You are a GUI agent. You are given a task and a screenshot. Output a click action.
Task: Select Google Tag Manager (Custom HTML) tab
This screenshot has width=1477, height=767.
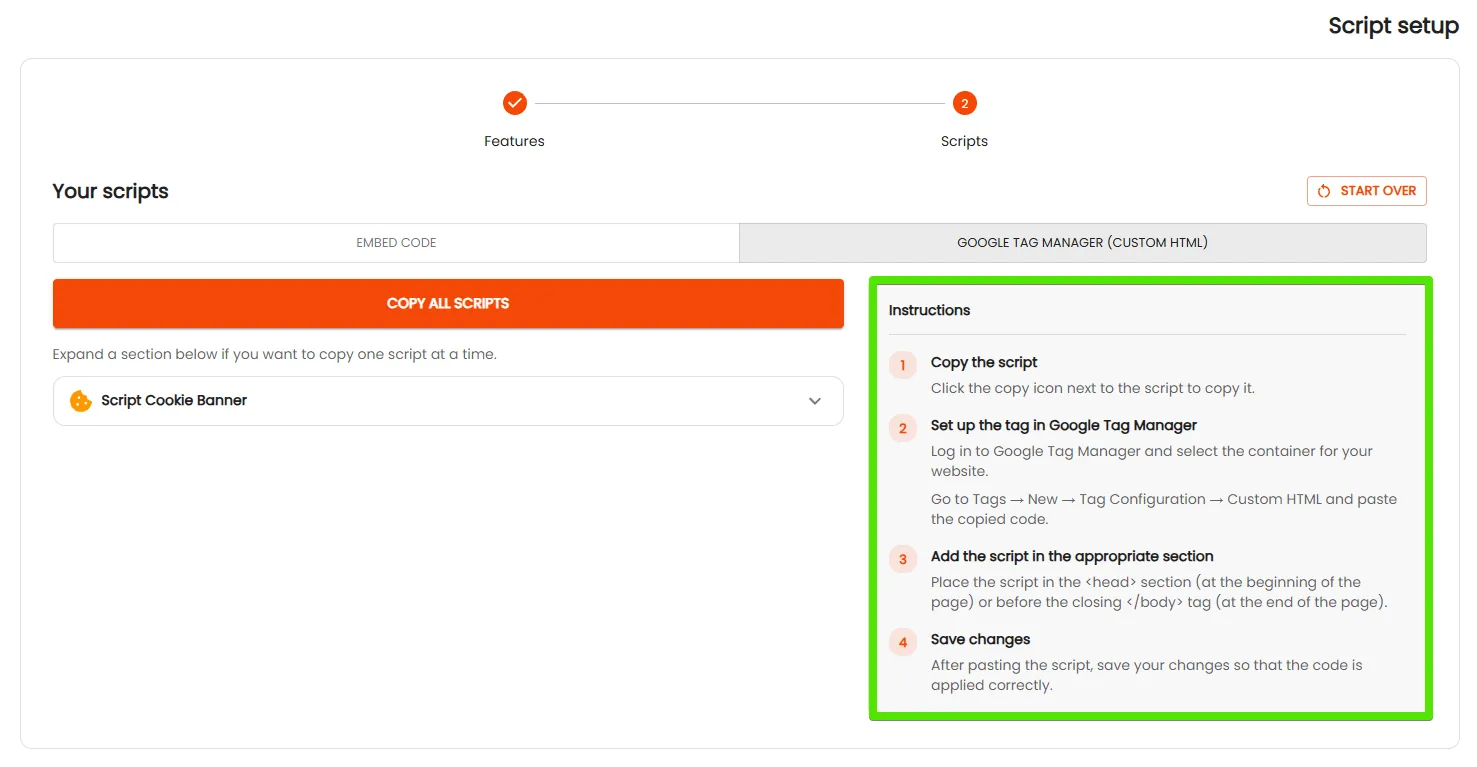[x=1083, y=243]
